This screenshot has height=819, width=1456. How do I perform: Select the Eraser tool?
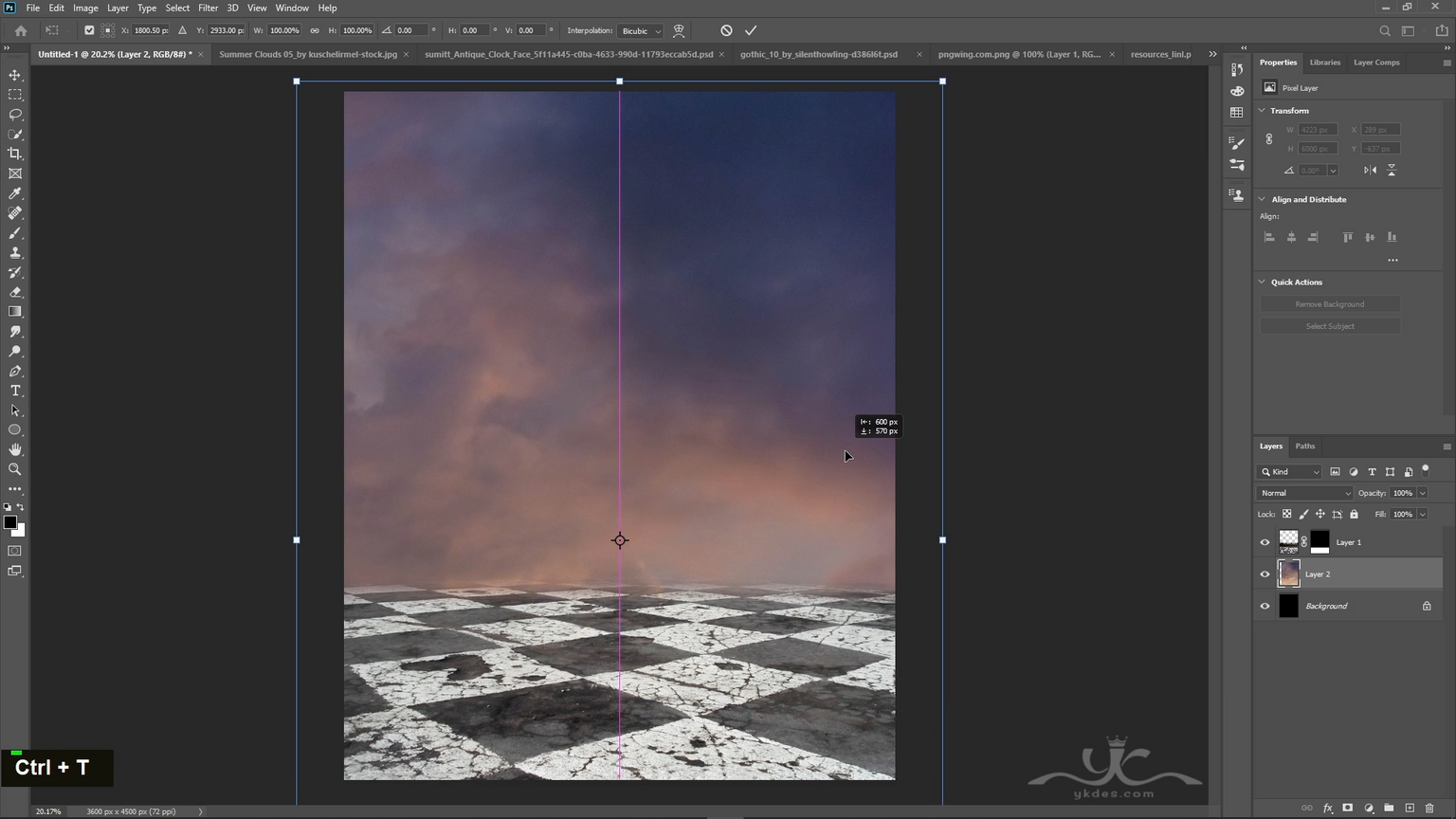tap(15, 292)
